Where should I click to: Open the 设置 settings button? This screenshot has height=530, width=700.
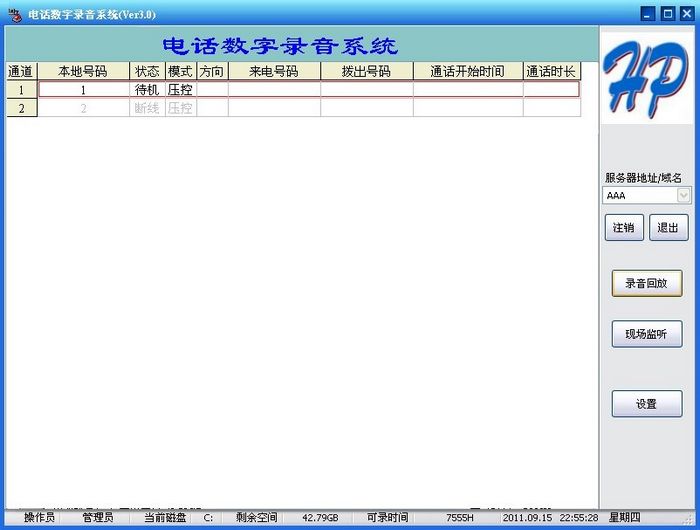click(x=646, y=404)
